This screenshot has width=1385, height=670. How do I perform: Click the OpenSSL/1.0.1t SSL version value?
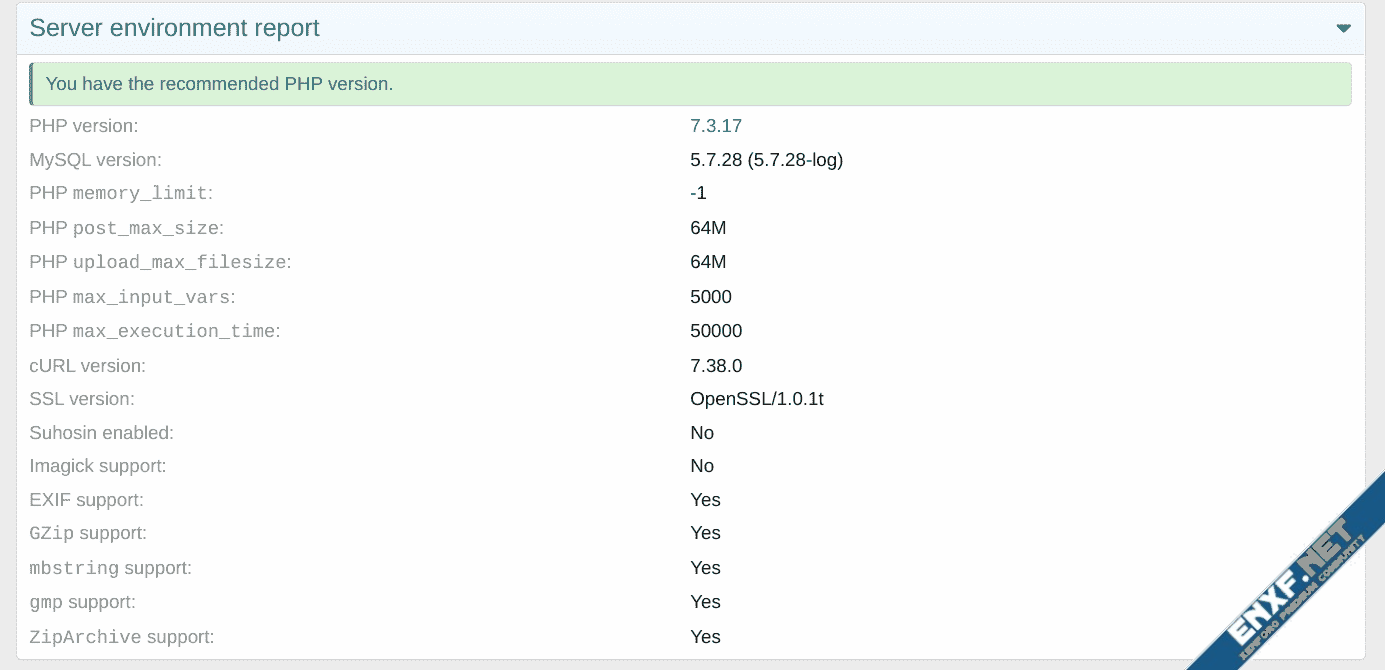pos(757,399)
